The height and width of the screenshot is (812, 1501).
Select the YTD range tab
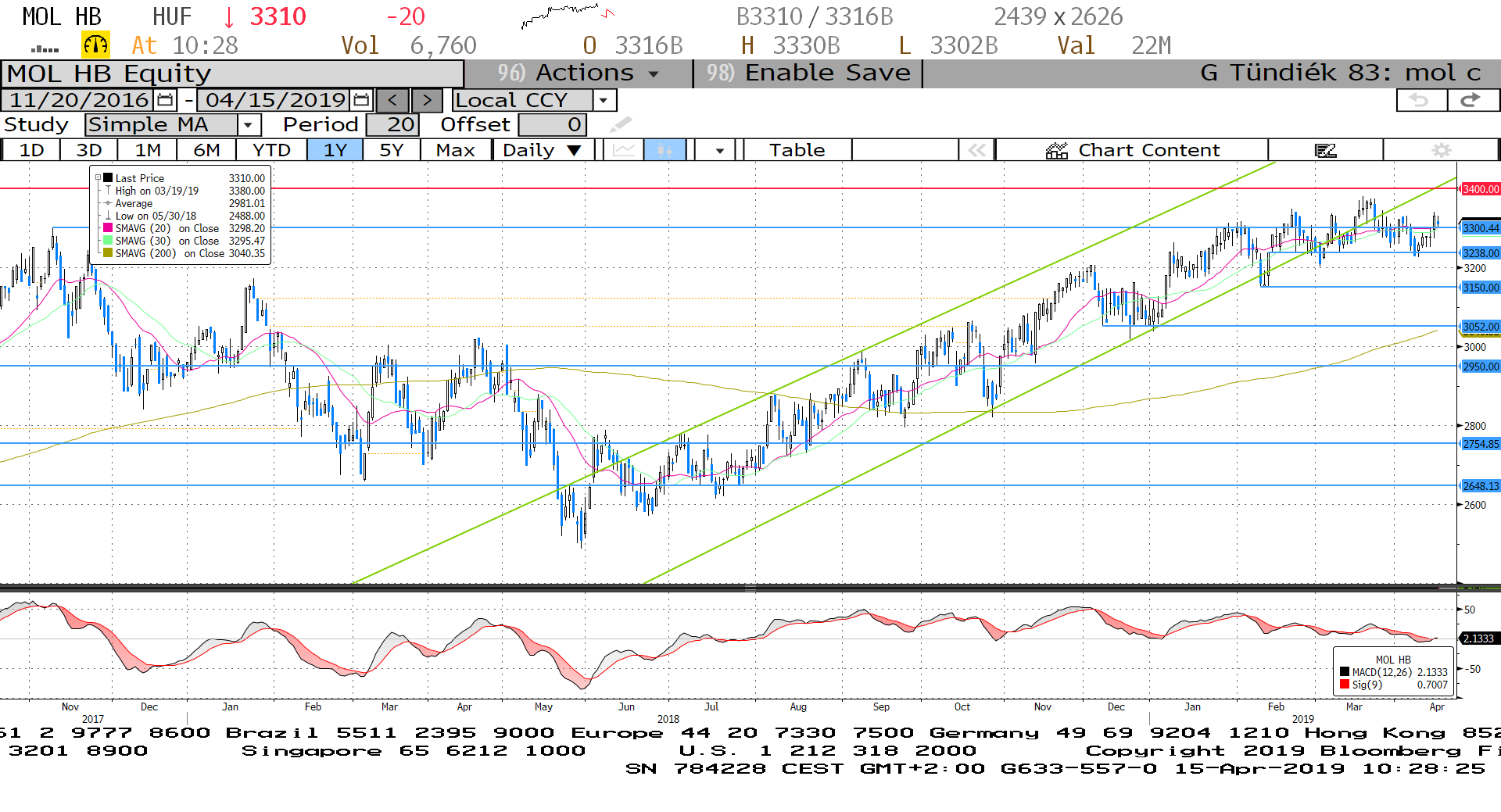(271, 150)
